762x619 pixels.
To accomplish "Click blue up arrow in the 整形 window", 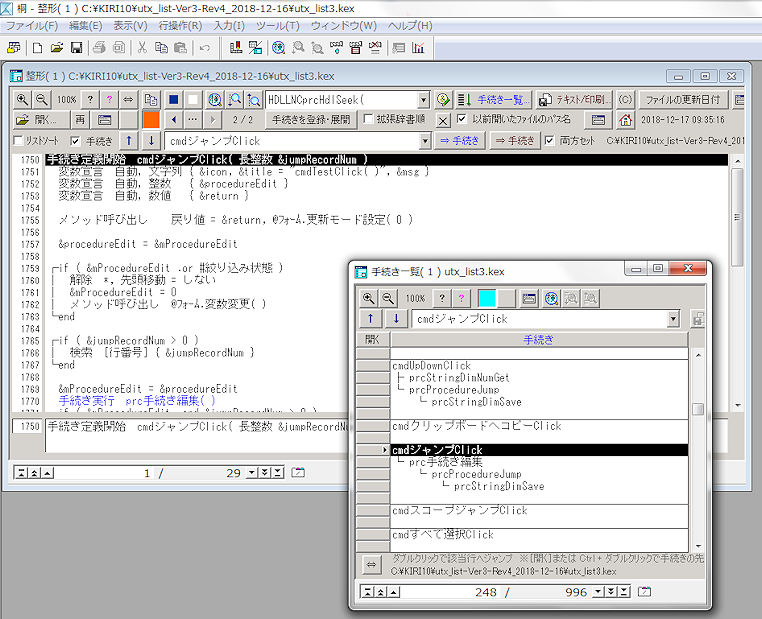I will click(x=129, y=141).
